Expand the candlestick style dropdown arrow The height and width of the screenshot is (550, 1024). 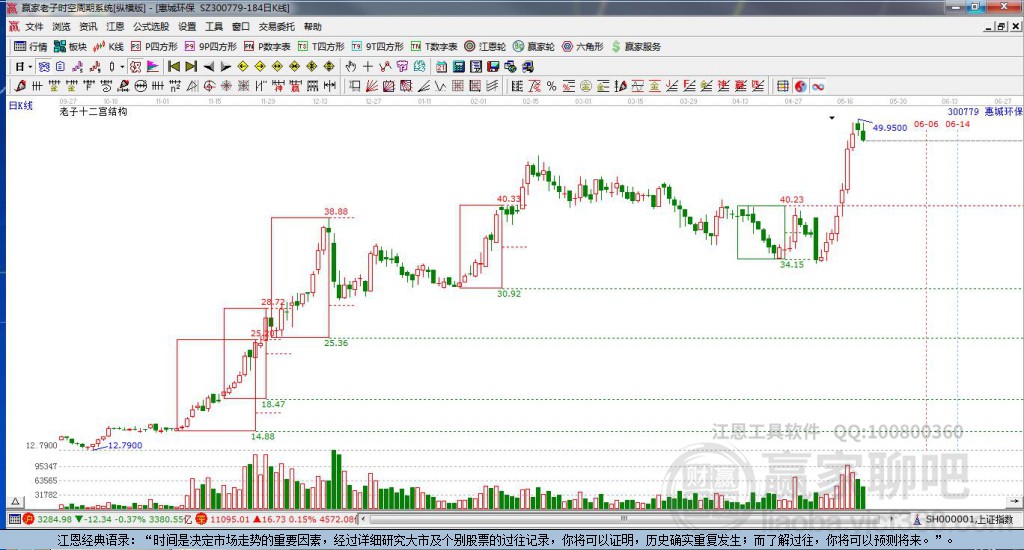point(122,67)
